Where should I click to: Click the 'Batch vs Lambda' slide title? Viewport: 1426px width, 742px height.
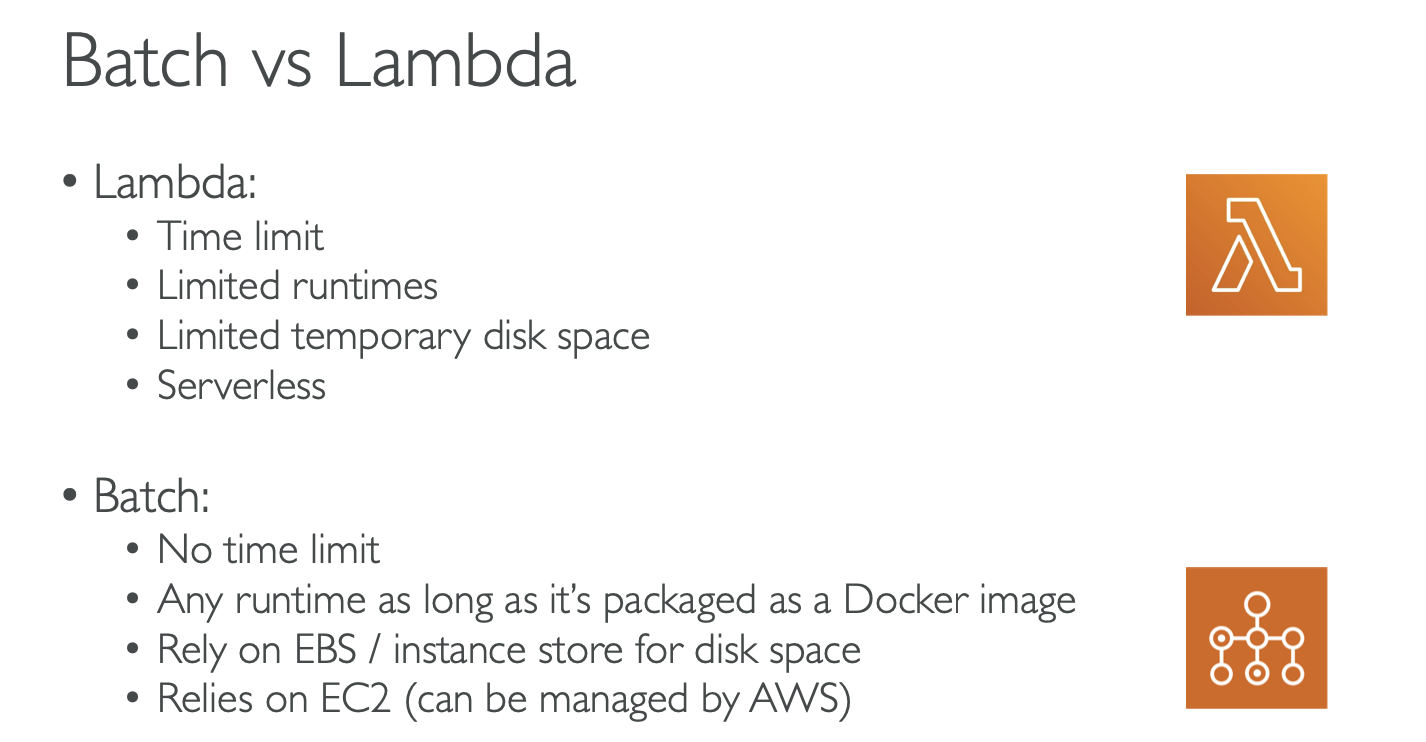tap(319, 60)
